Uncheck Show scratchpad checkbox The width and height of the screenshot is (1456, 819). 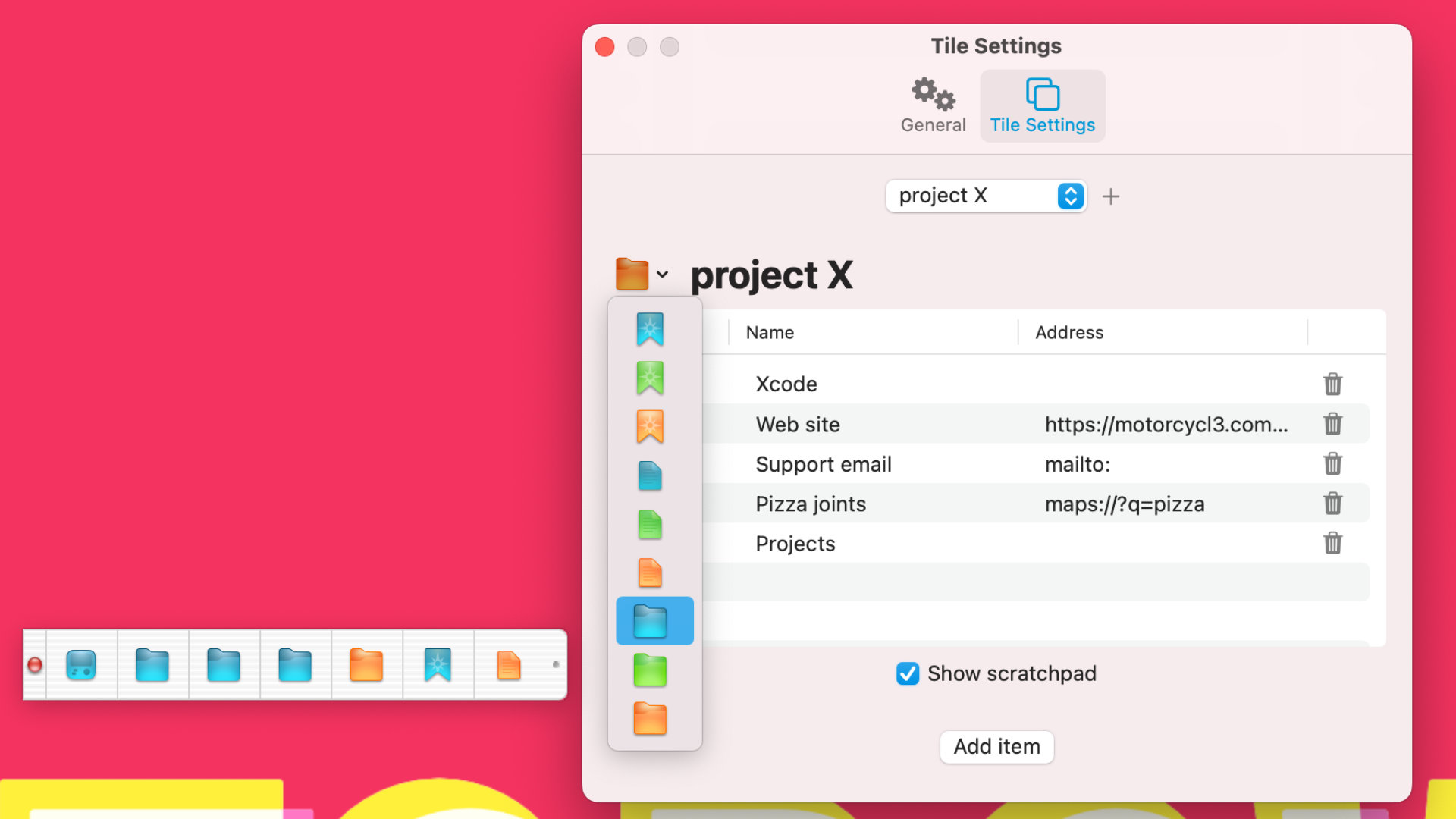tap(908, 673)
